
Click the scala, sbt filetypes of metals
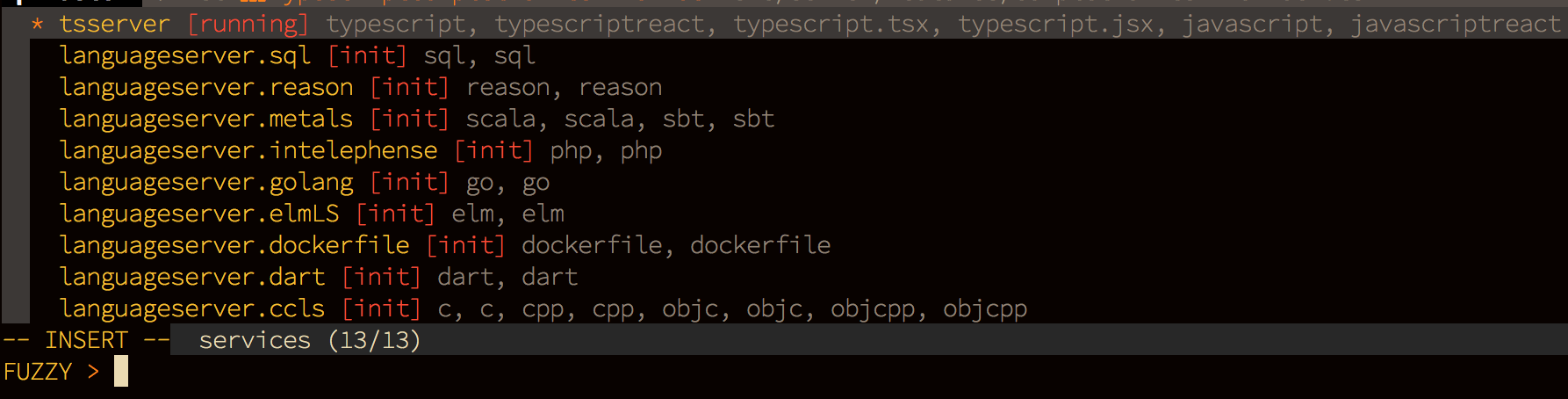620,119
